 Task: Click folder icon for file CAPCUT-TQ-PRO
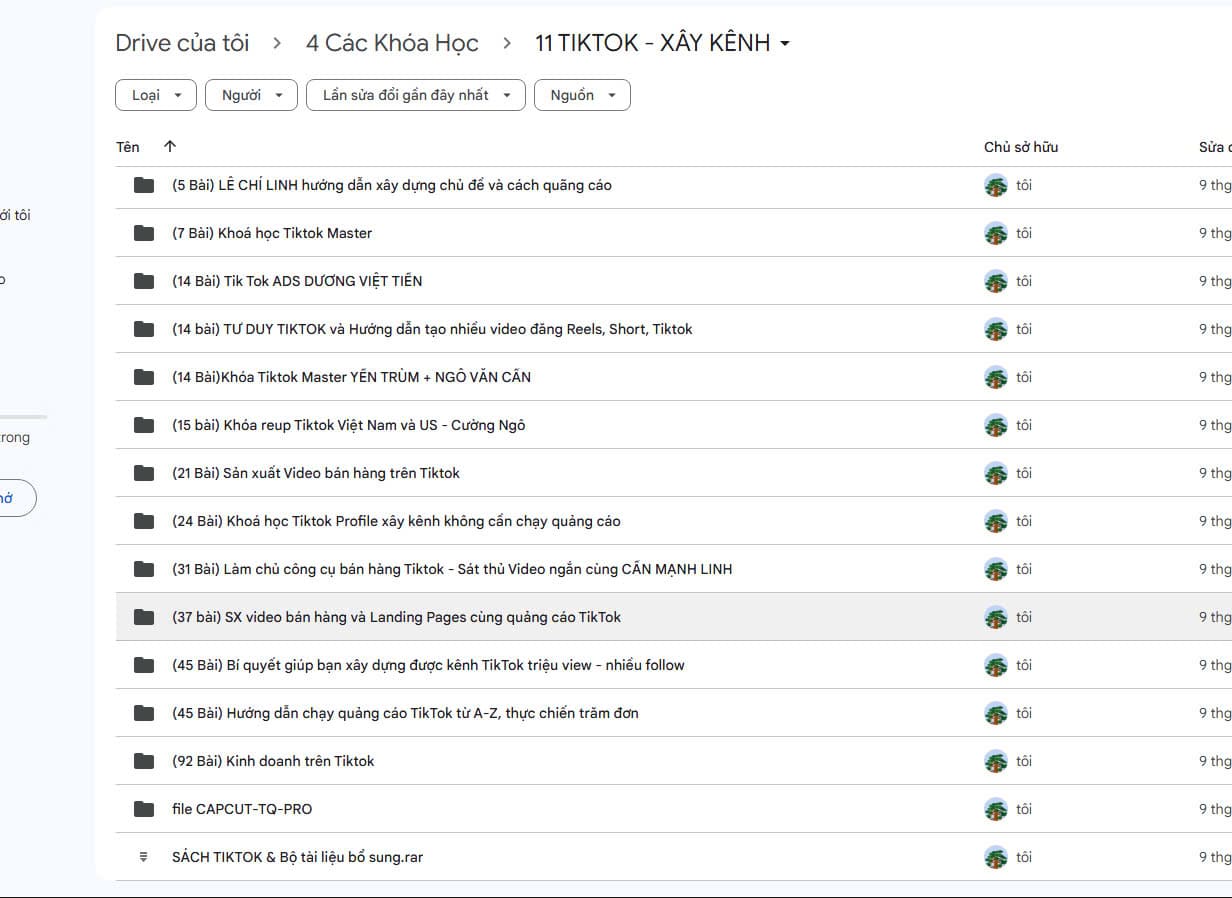point(144,809)
